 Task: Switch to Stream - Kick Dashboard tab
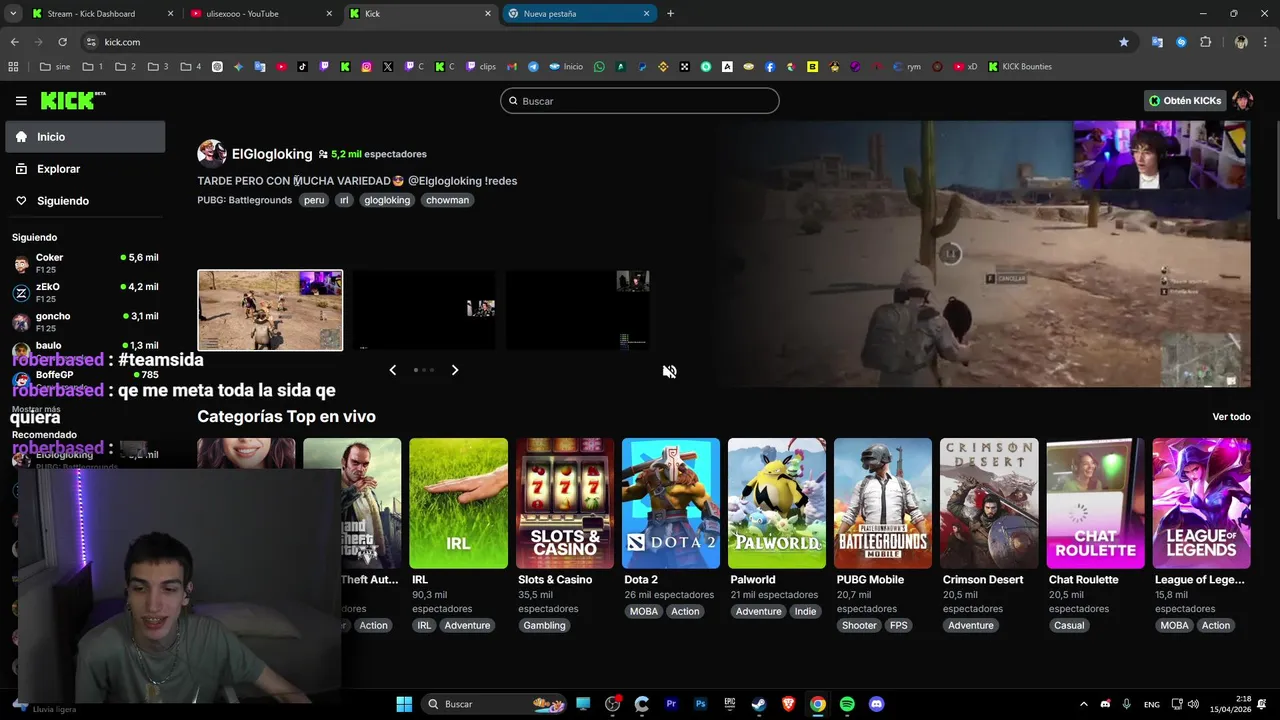100,14
